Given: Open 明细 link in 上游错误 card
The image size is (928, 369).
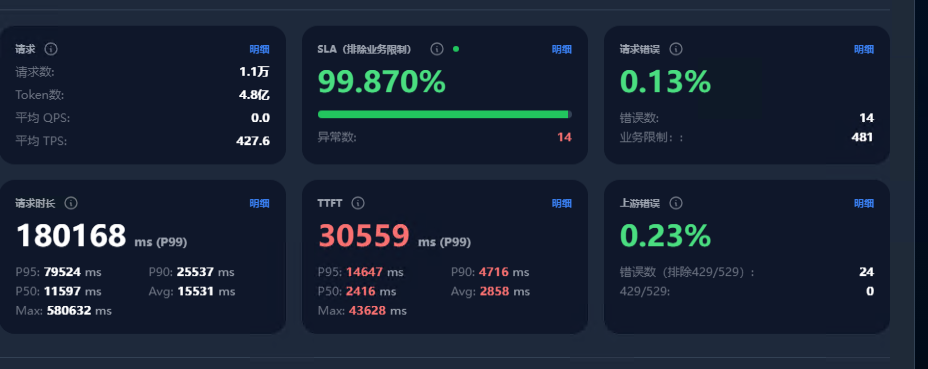Looking at the screenshot, I should pos(863,204).
